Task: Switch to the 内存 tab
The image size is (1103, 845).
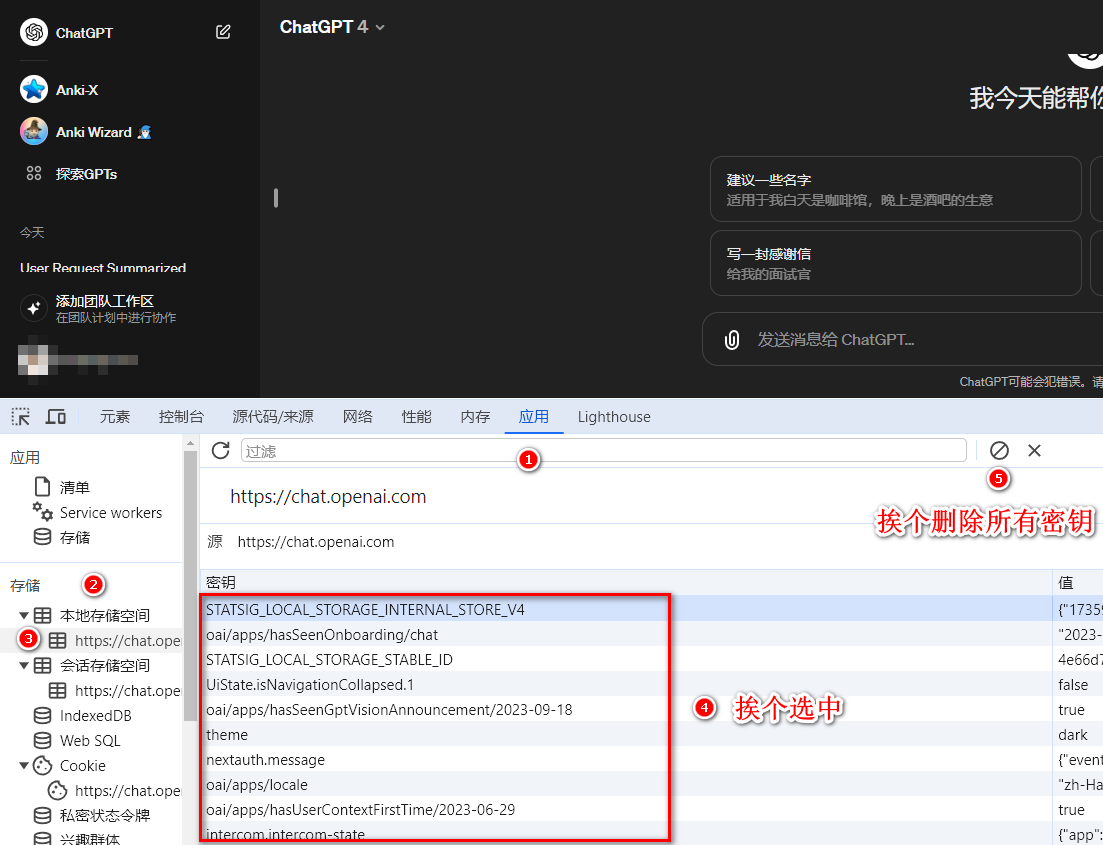Action: 475,417
